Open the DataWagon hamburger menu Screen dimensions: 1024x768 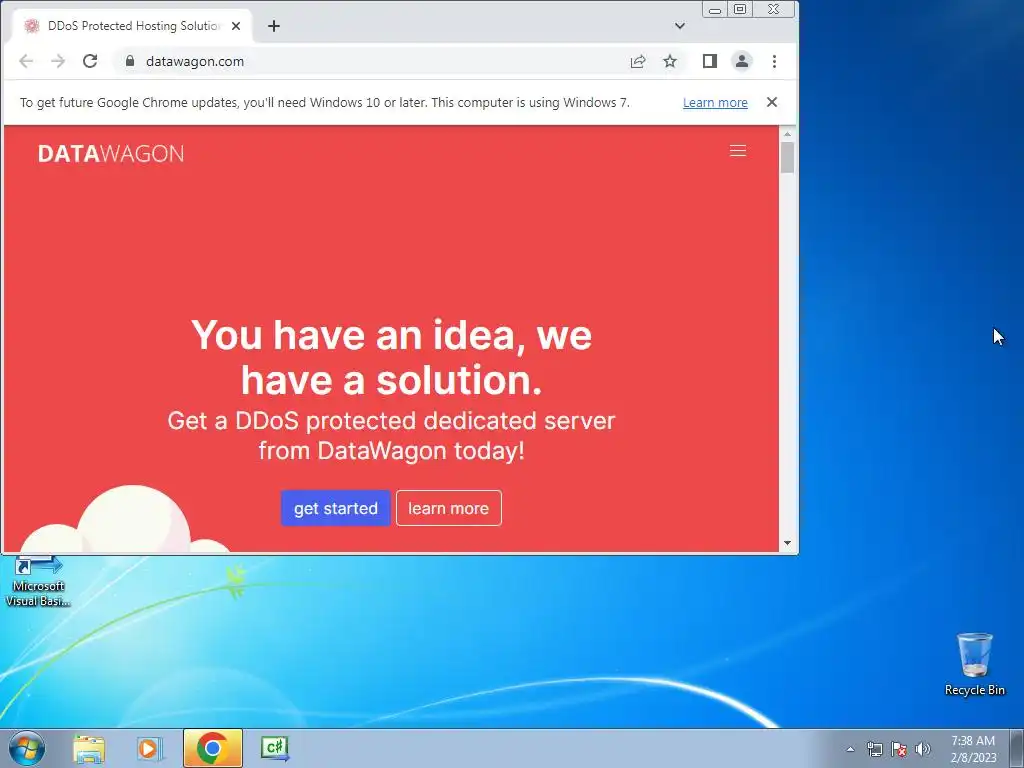(x=737, y=151)
